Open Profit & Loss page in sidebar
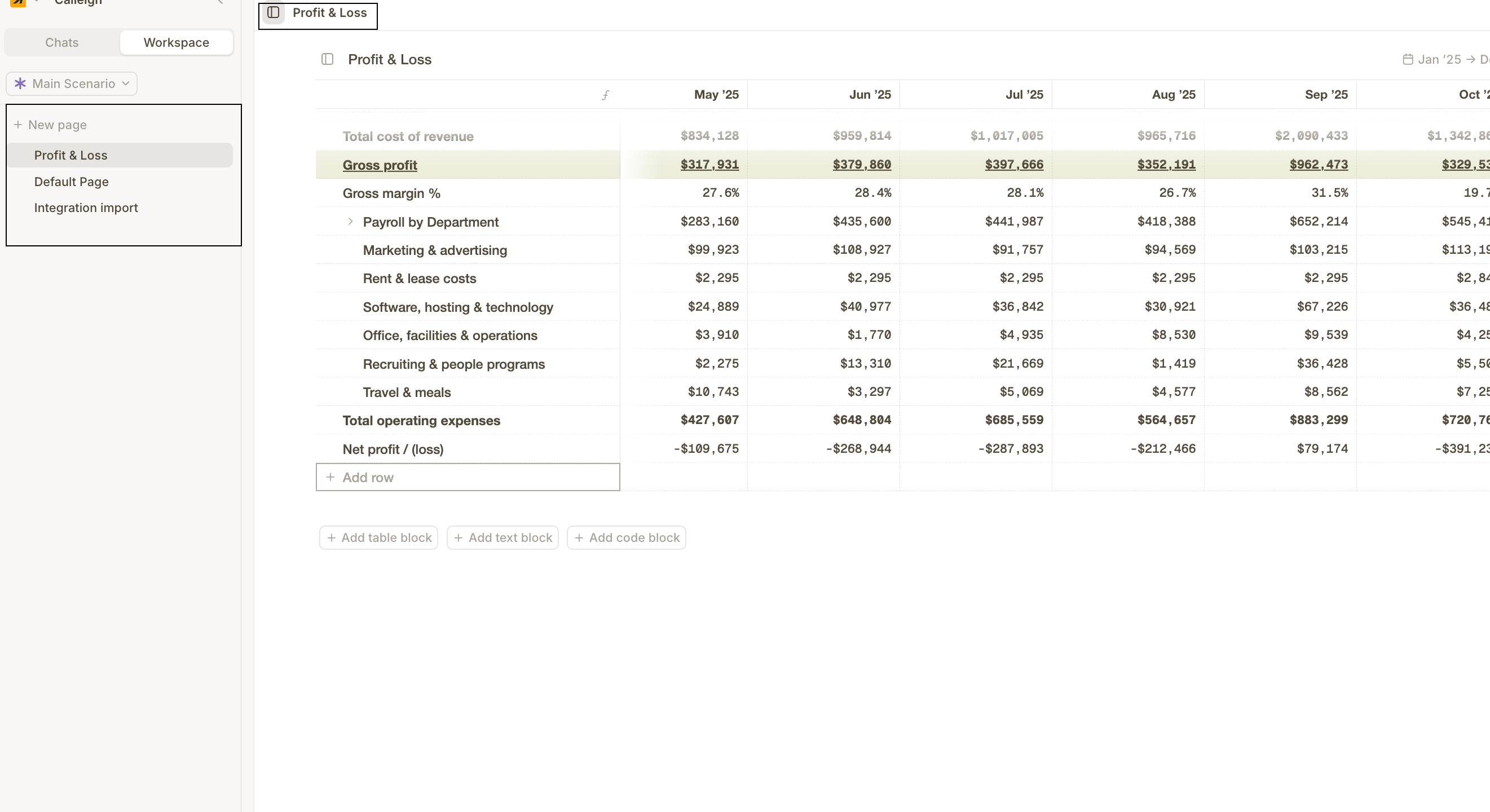This screenshot has width=1490, height=812. pyautogui.click(x=120, y=155)
